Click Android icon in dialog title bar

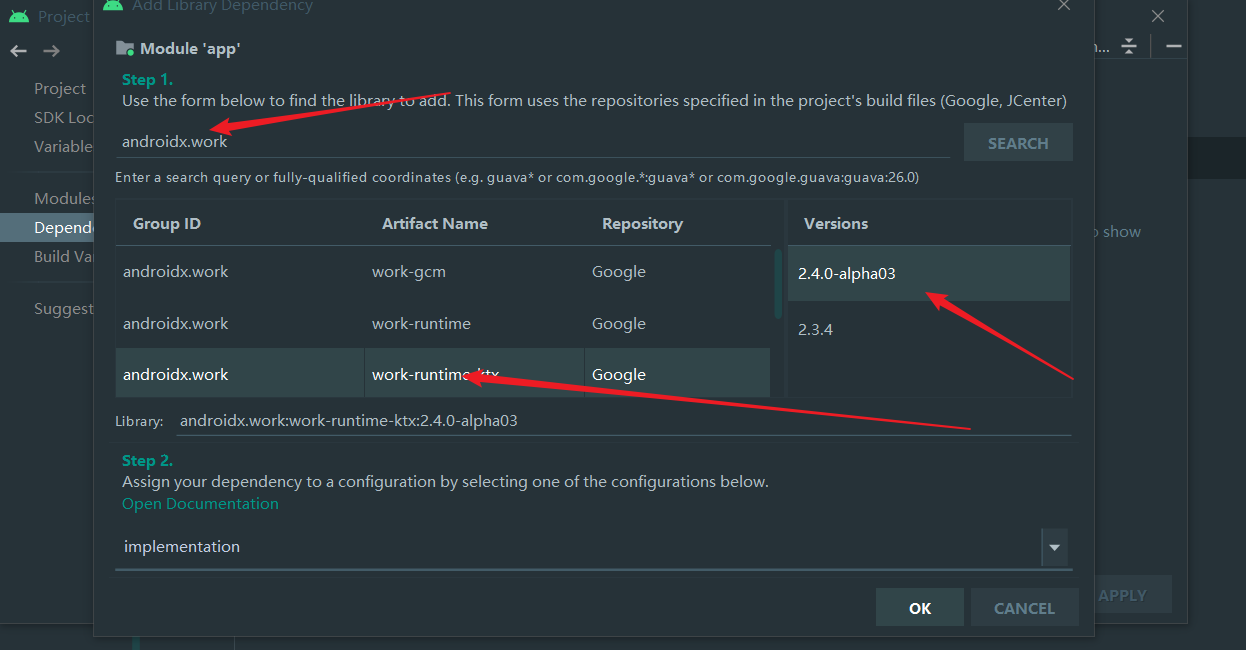coord(113,5)
